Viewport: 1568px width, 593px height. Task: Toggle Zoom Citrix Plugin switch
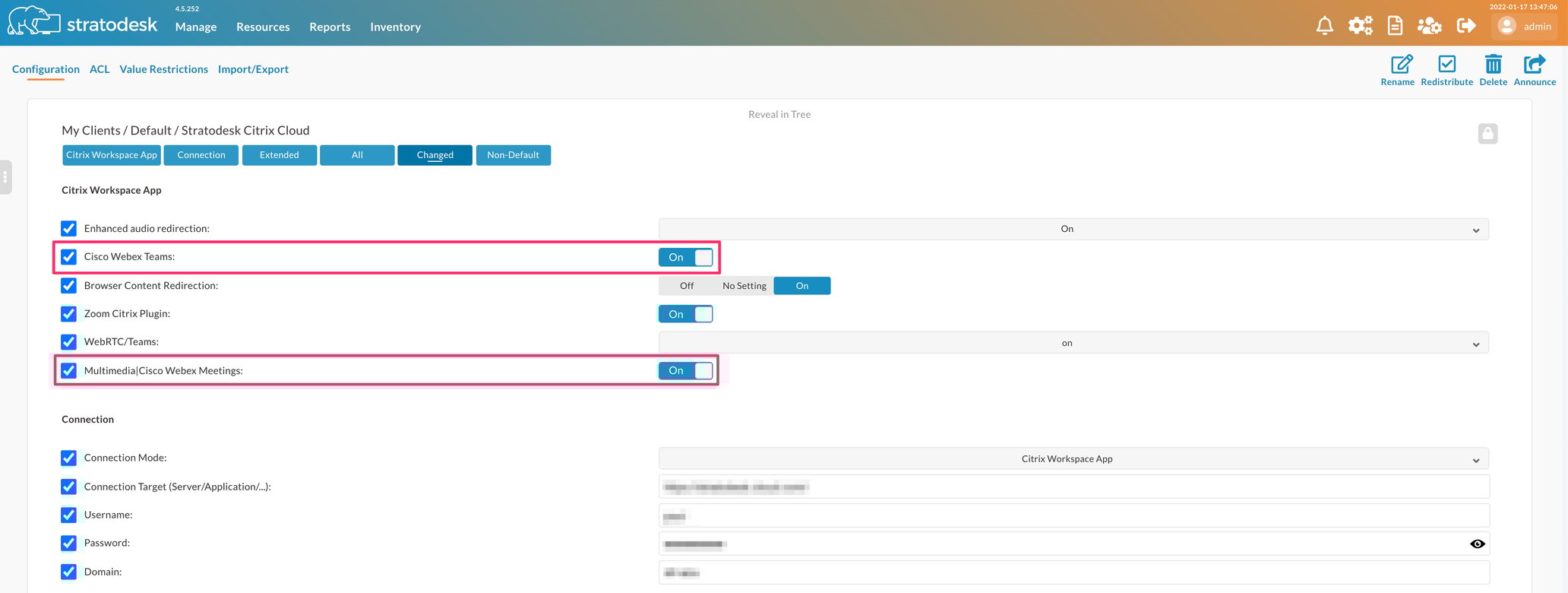tap(686, 314)
